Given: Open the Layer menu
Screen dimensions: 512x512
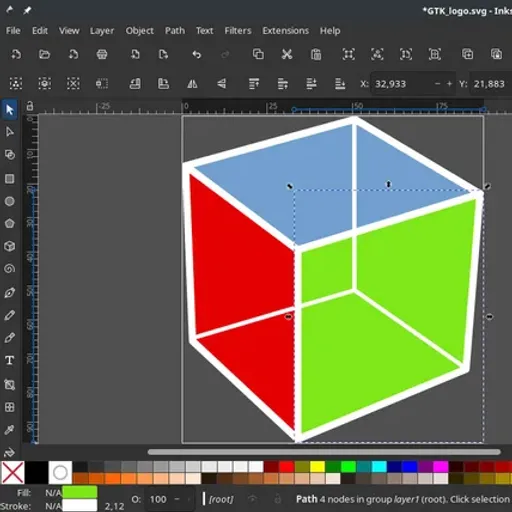Looking at the screenshot, I should (x=102, y=31).
